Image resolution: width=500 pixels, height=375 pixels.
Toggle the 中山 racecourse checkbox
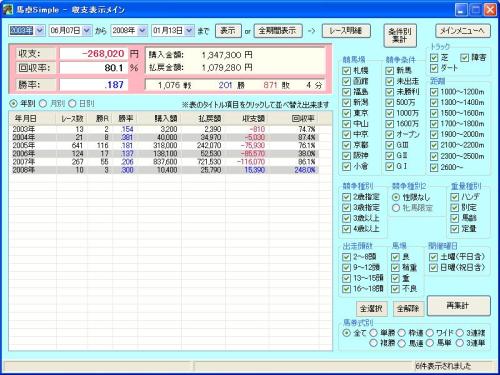(347, 124)
